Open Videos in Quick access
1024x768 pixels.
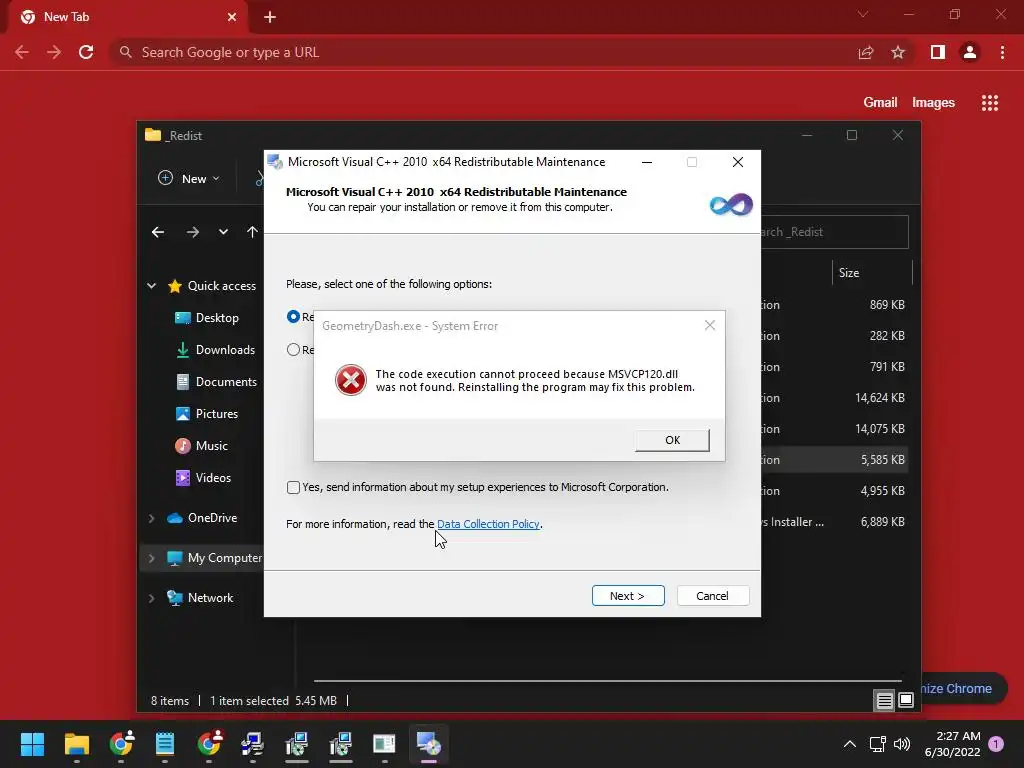click(x=203, y=478)
